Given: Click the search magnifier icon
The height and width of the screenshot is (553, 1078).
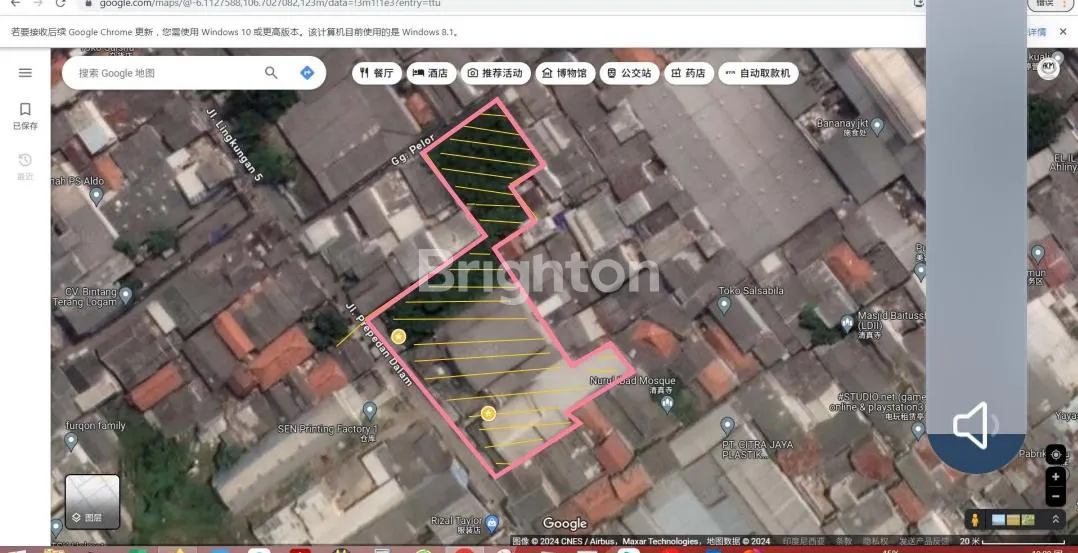Looking at the screenshot, I should (x=271, y=73).
